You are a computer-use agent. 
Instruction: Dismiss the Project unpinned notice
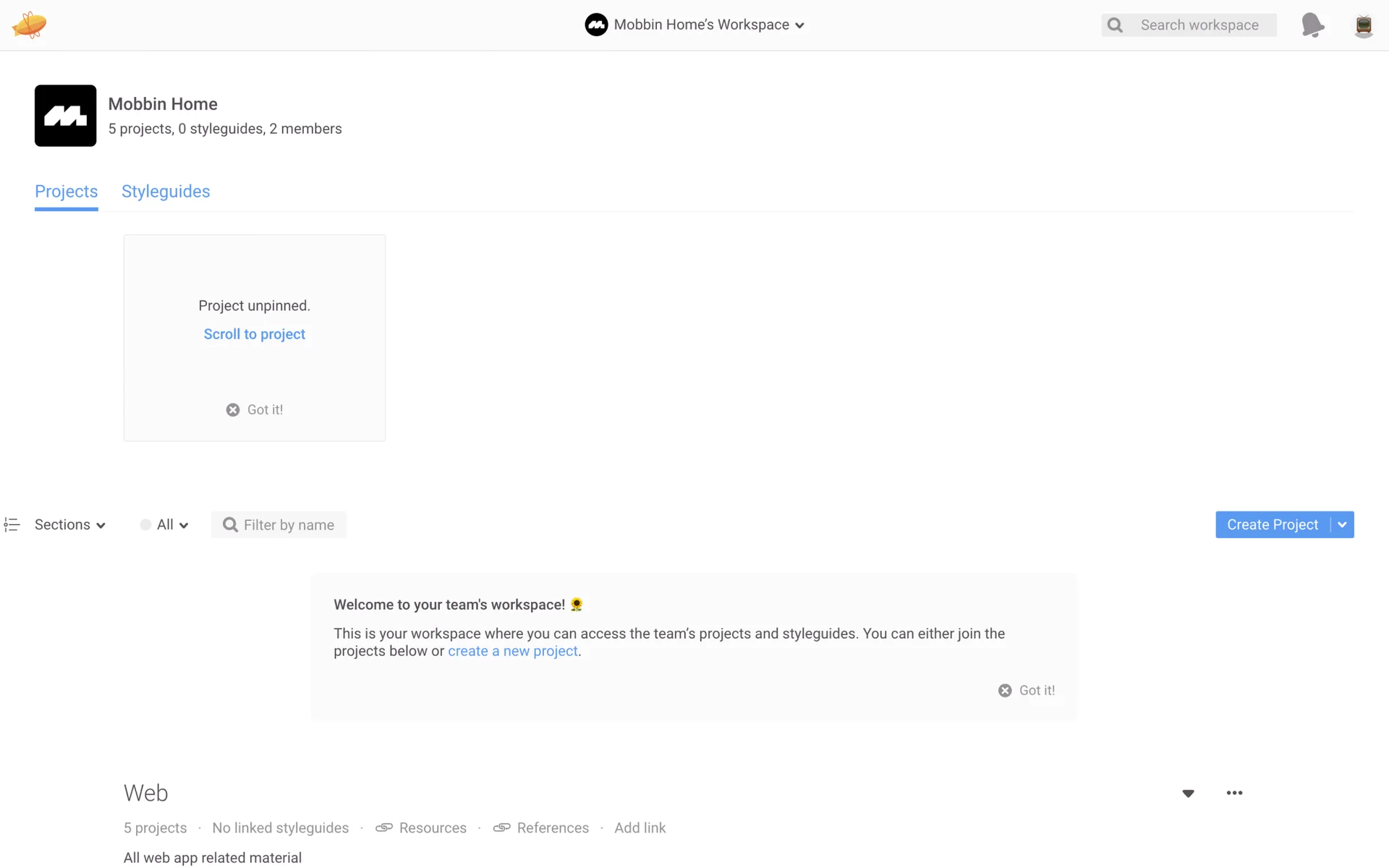click(x=255, y=410)
